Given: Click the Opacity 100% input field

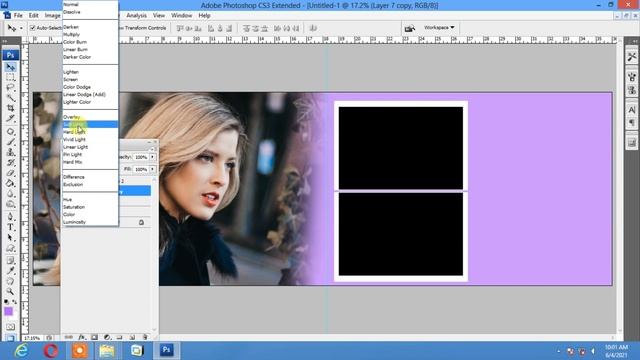Looking at the screenshot, I should [x=141, y=157].
